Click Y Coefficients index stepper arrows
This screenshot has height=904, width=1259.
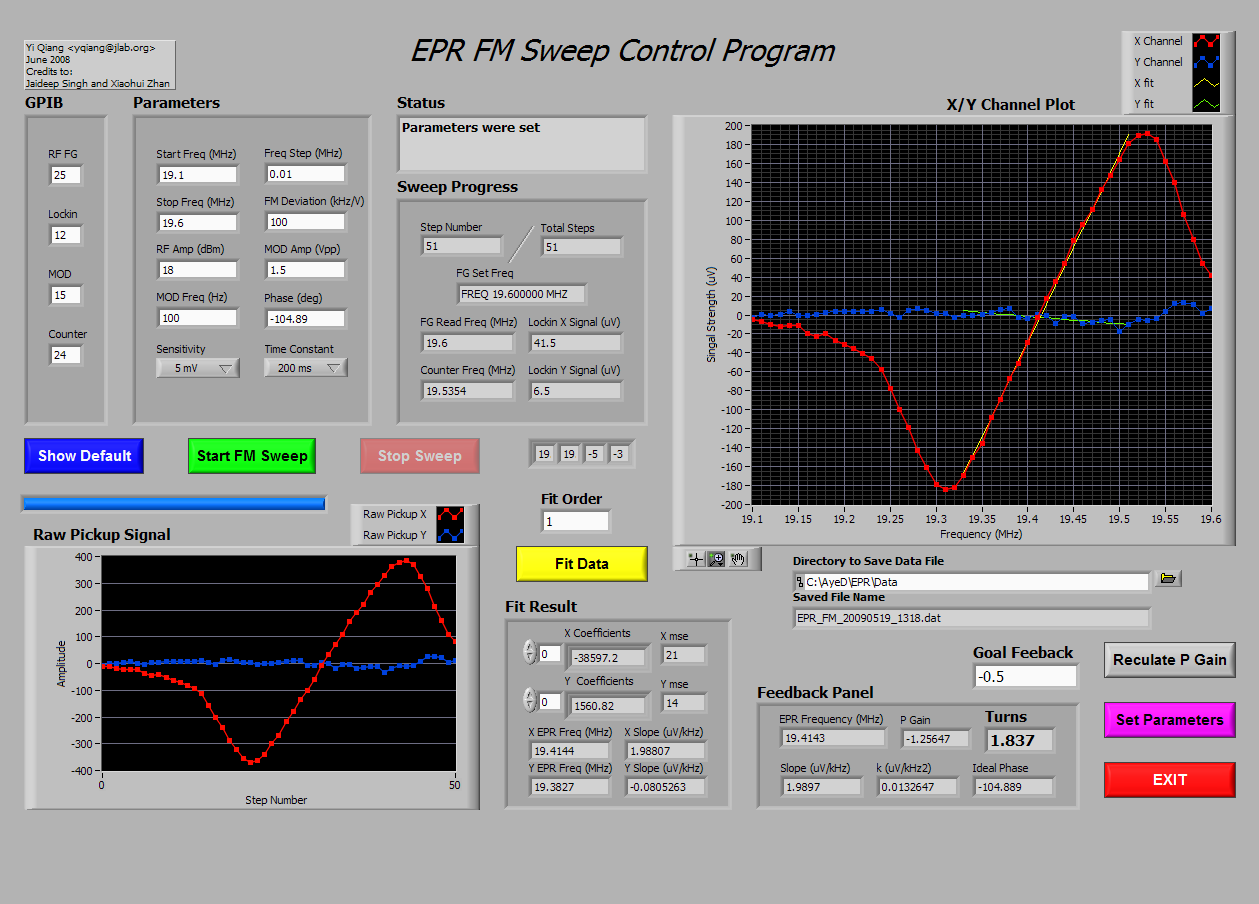(x=530, y=700)
